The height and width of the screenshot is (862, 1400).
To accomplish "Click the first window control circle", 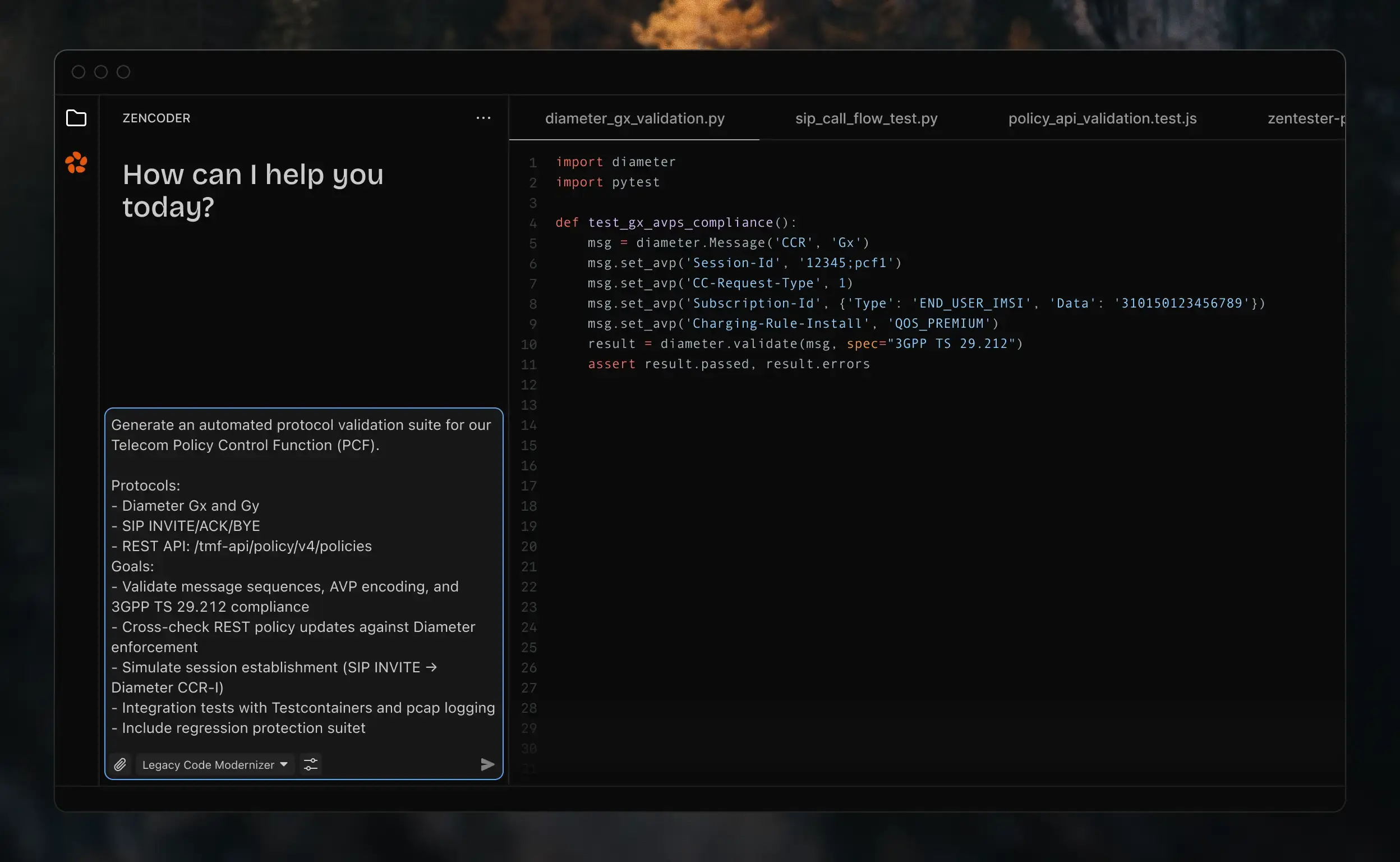I will point(79,72).
